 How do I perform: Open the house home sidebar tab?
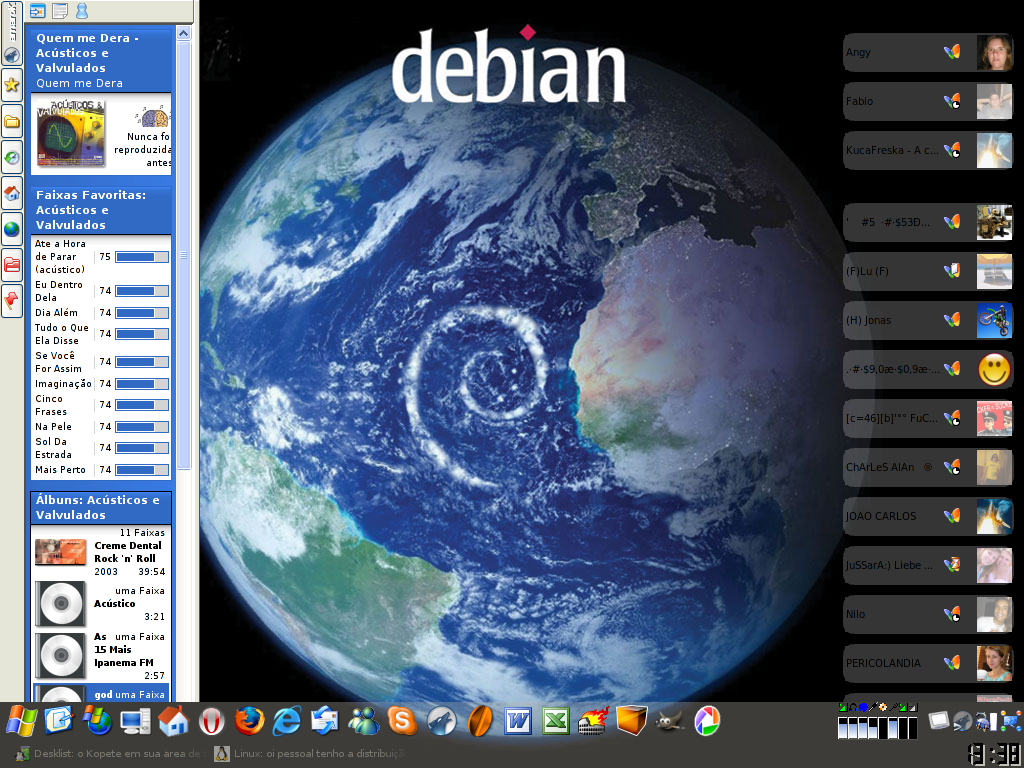click(12, 193)
